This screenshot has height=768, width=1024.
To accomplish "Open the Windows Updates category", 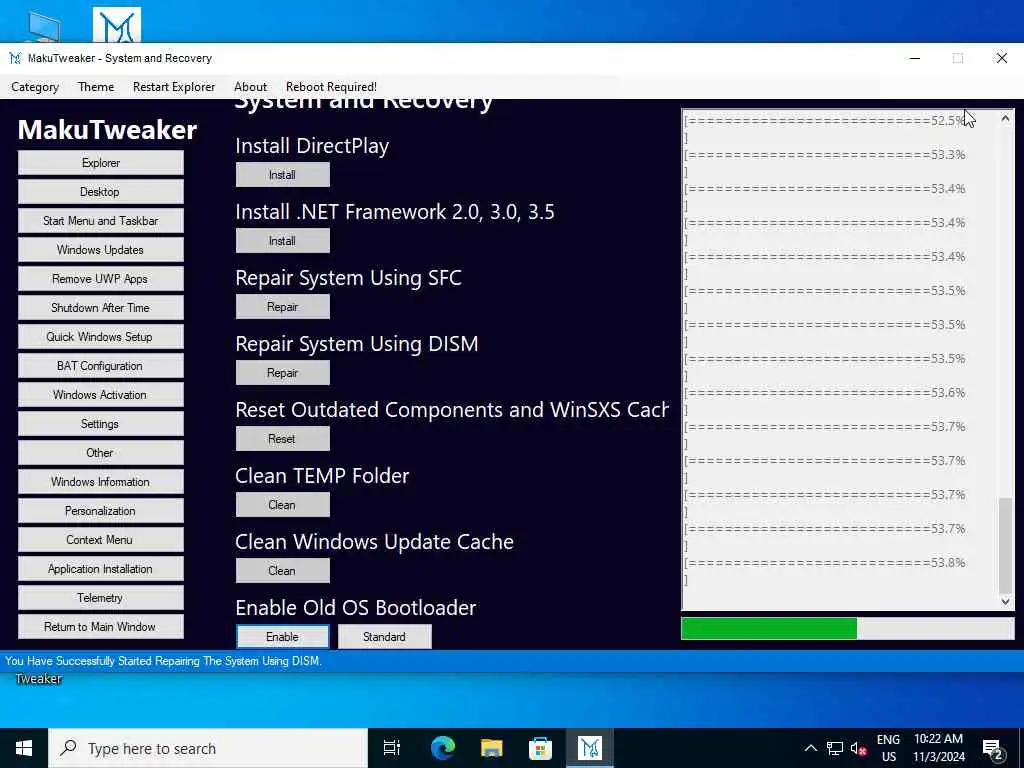I will (101, 249).
